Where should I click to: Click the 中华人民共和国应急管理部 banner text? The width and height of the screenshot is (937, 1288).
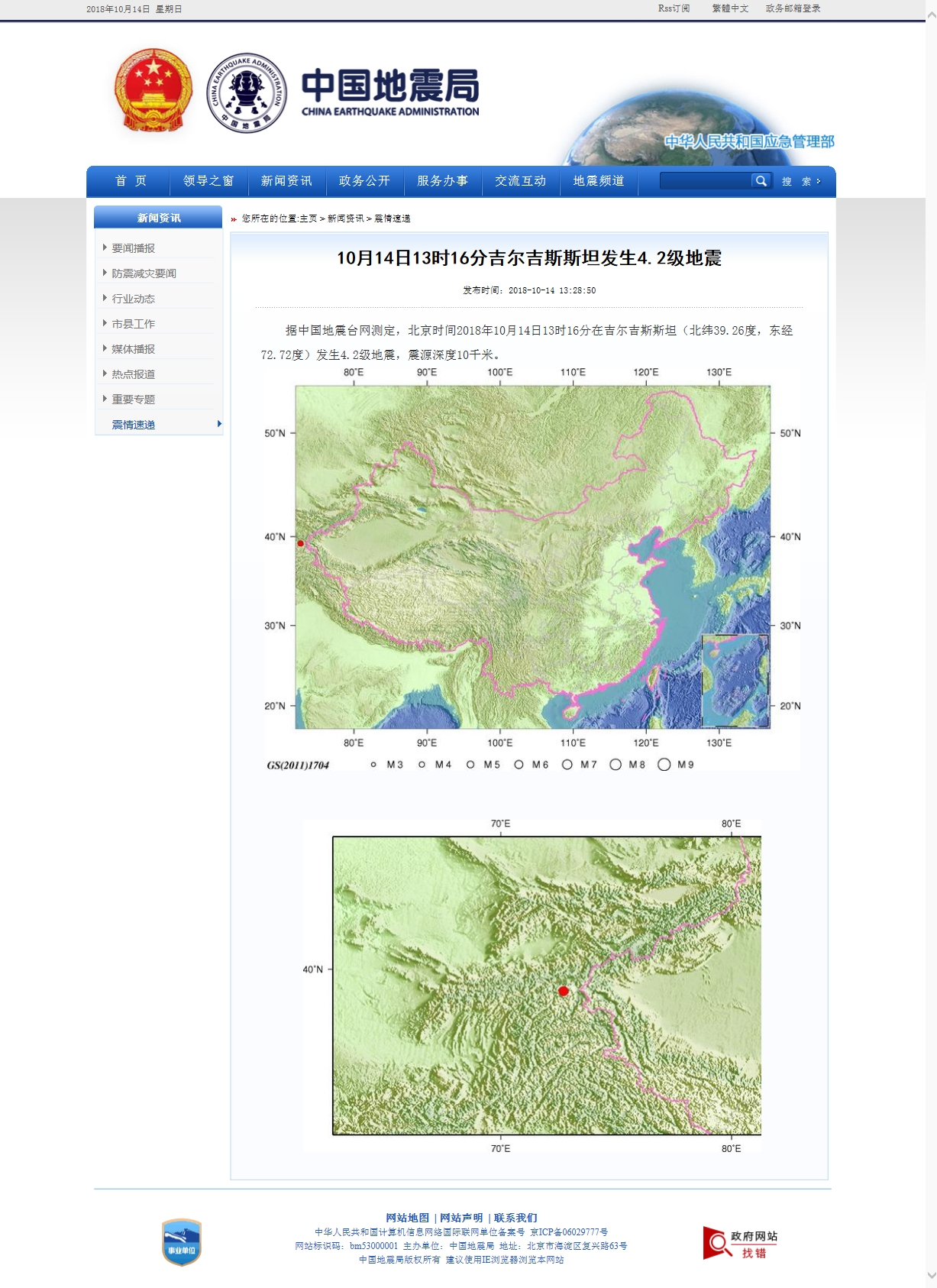pos(749,141)
